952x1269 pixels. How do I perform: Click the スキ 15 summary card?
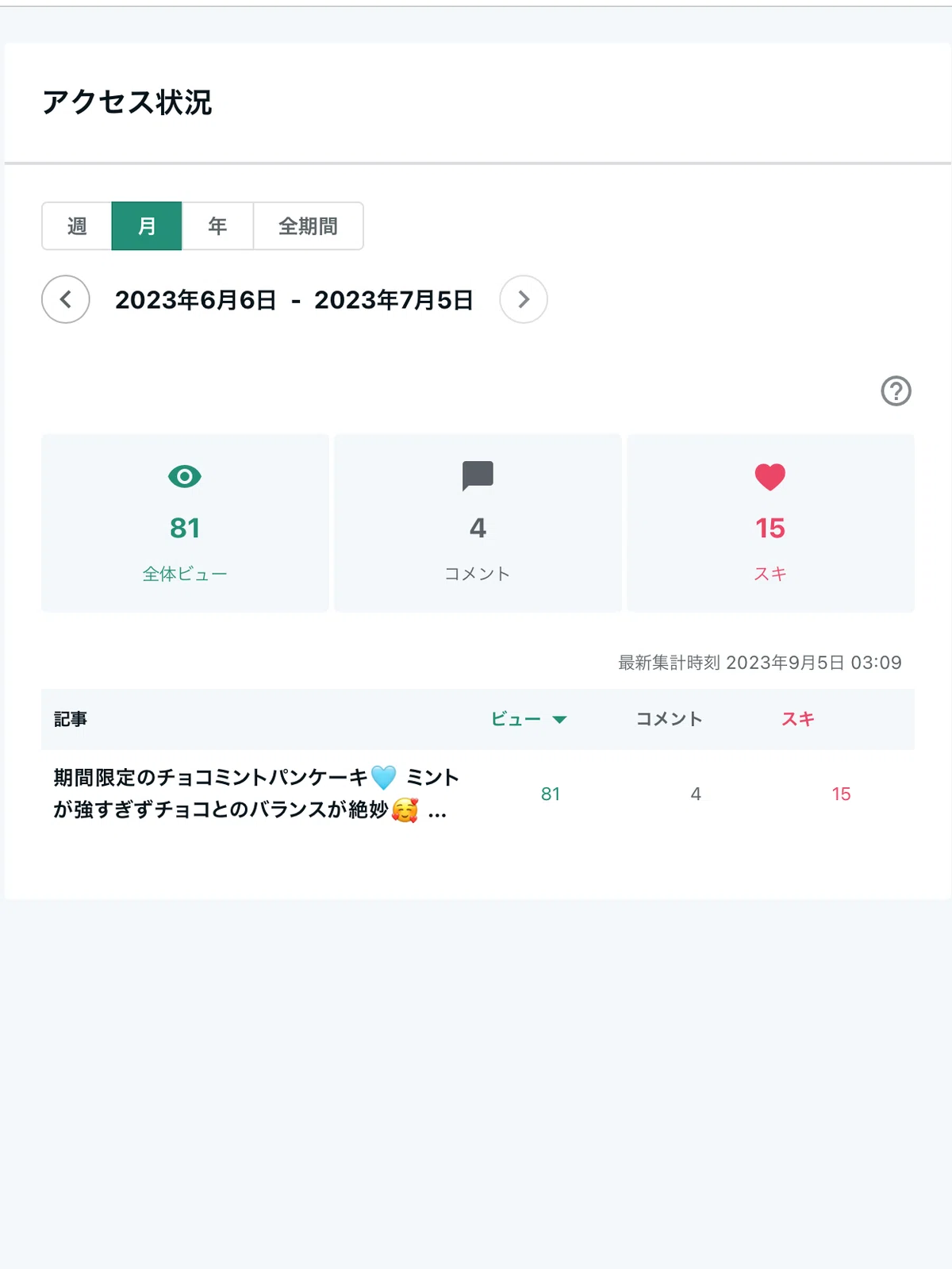click(x=770, y=523)
